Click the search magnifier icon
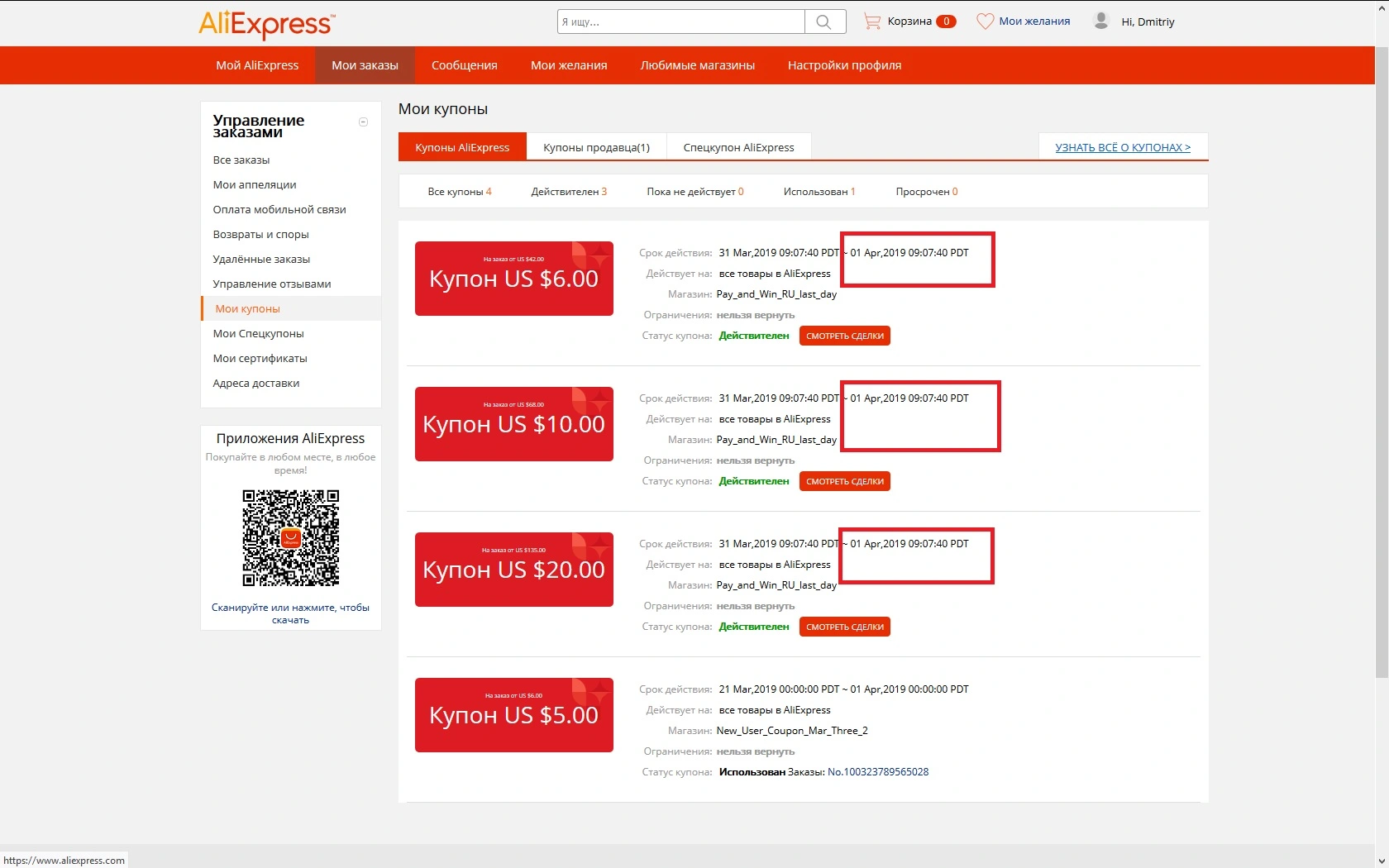Screen dimensions: 1389x868 (x=824, y=21)
